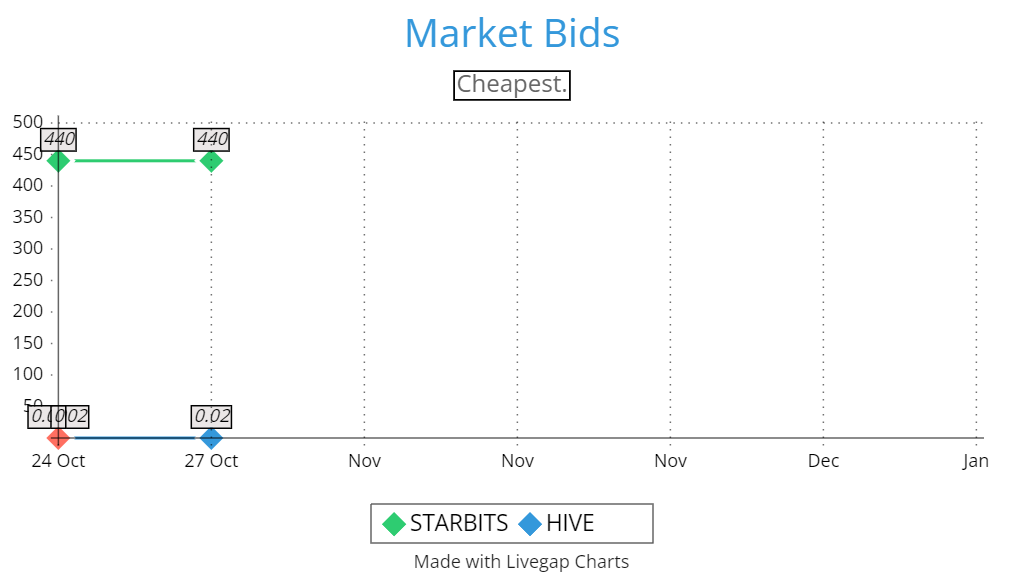The height and width of the screenshot is (579, 1031).
Task: Click the Market Bids chart title
Action: tap(512, 33)
